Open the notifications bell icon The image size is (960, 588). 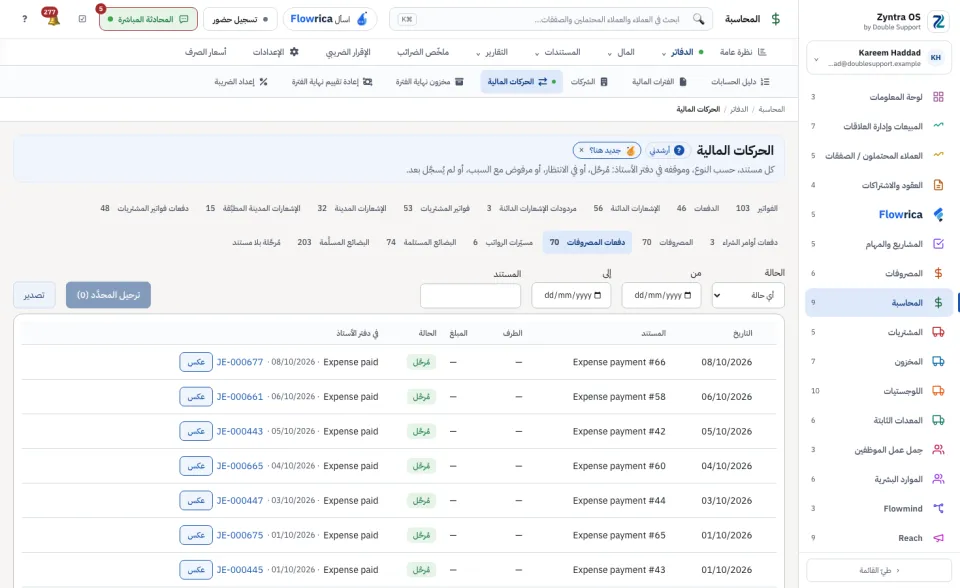pyautogui.click(x=52, y=18)
